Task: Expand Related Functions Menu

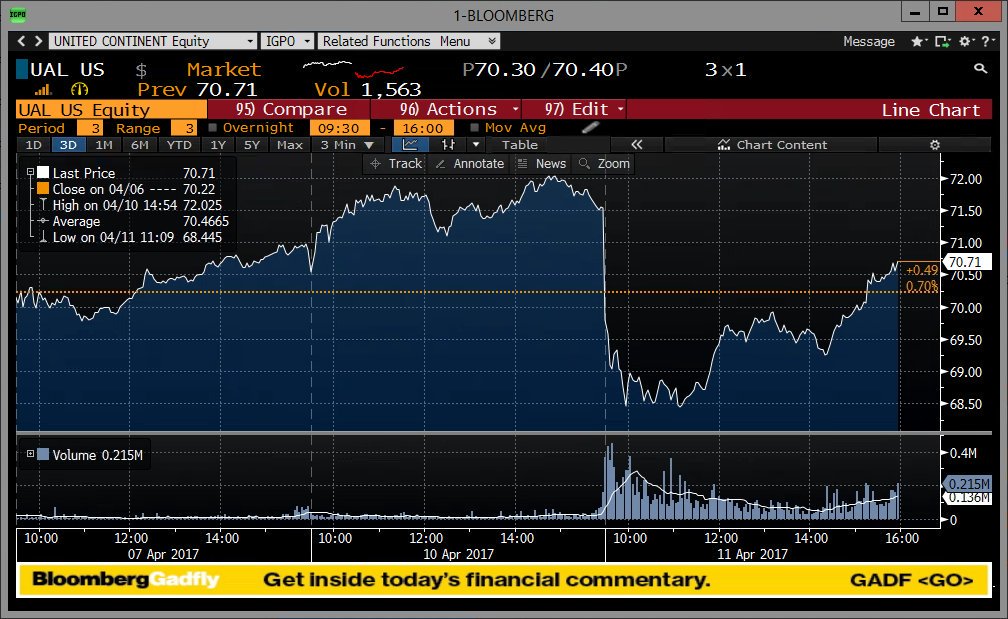Action: point(409,41)
